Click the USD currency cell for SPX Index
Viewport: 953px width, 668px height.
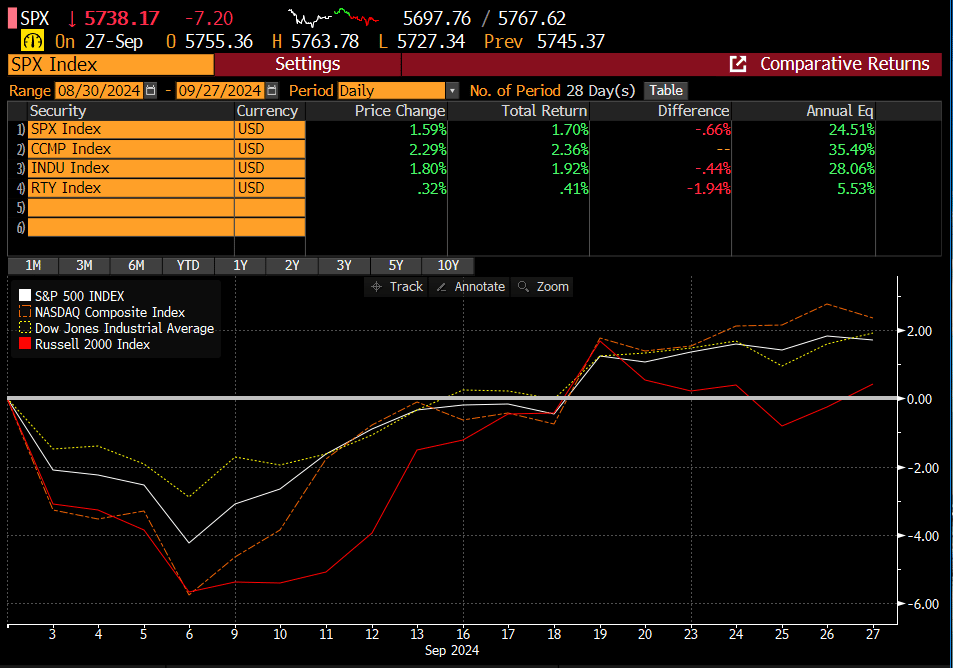pos(270,129)
